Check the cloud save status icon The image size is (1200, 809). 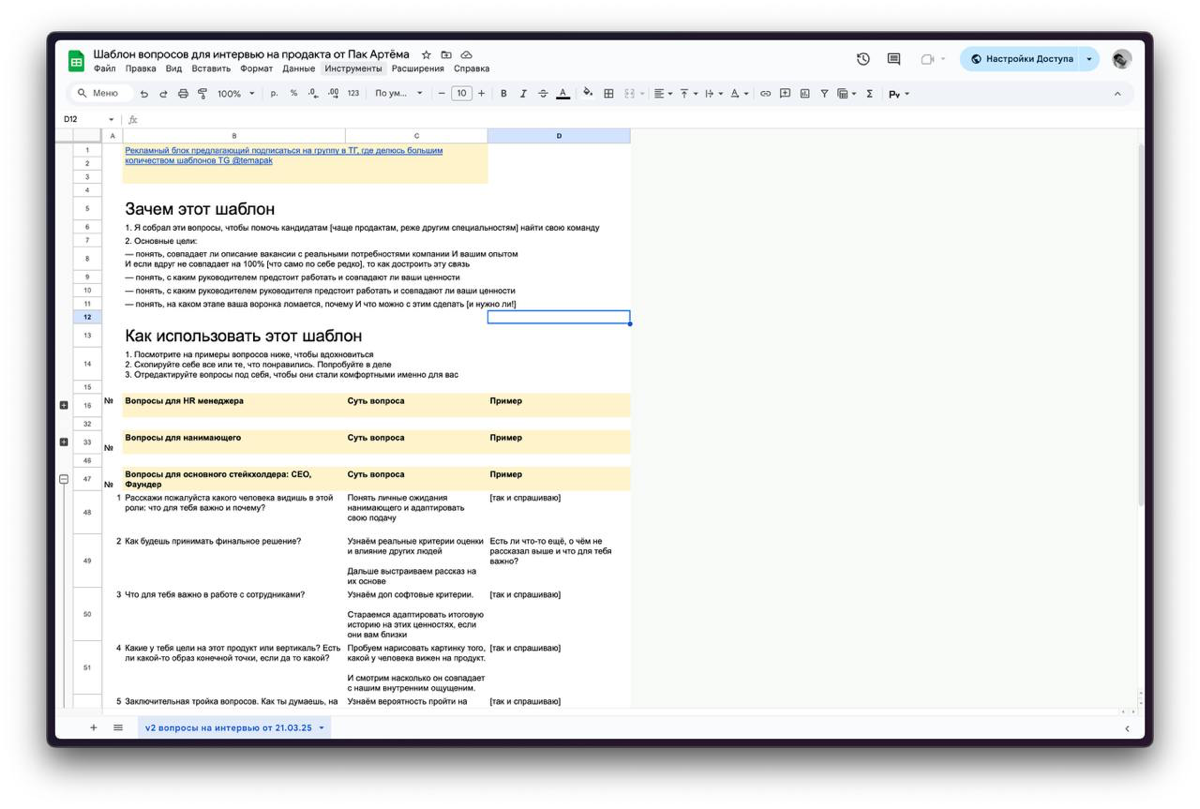click(467, 55)
